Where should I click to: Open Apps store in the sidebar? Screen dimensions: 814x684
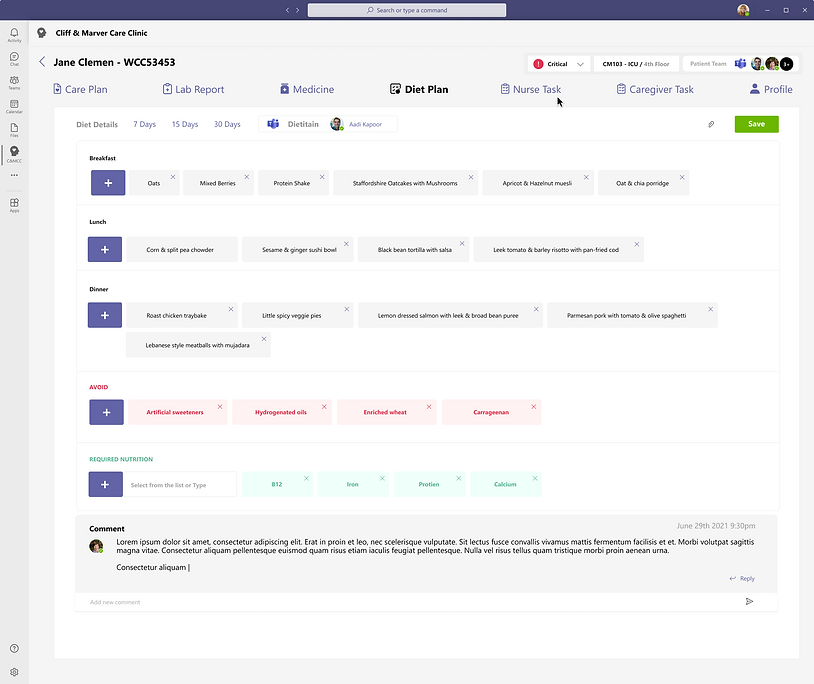(x=14, y=205)
